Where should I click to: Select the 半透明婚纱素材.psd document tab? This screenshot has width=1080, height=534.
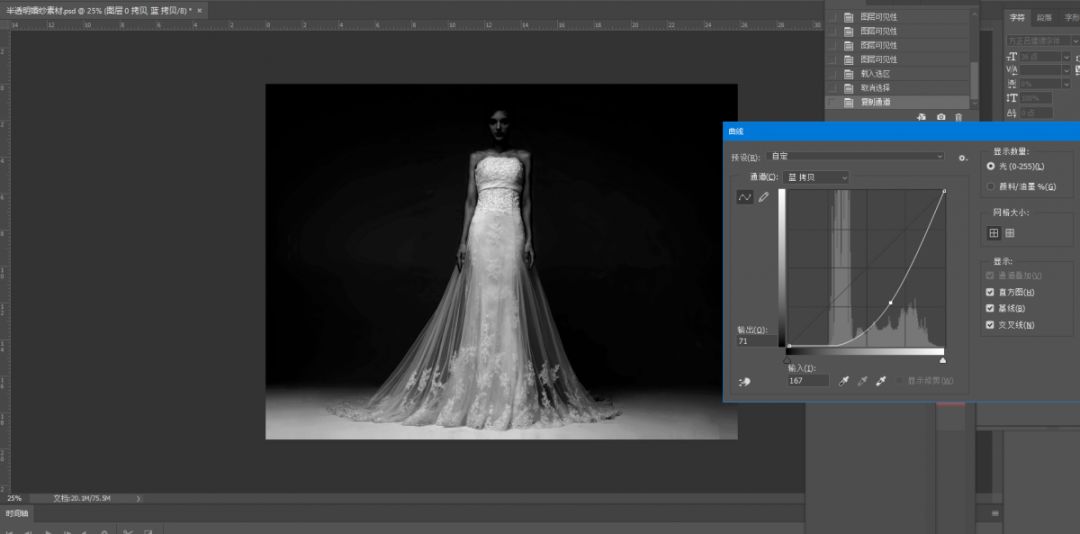(x=100, y=9)
